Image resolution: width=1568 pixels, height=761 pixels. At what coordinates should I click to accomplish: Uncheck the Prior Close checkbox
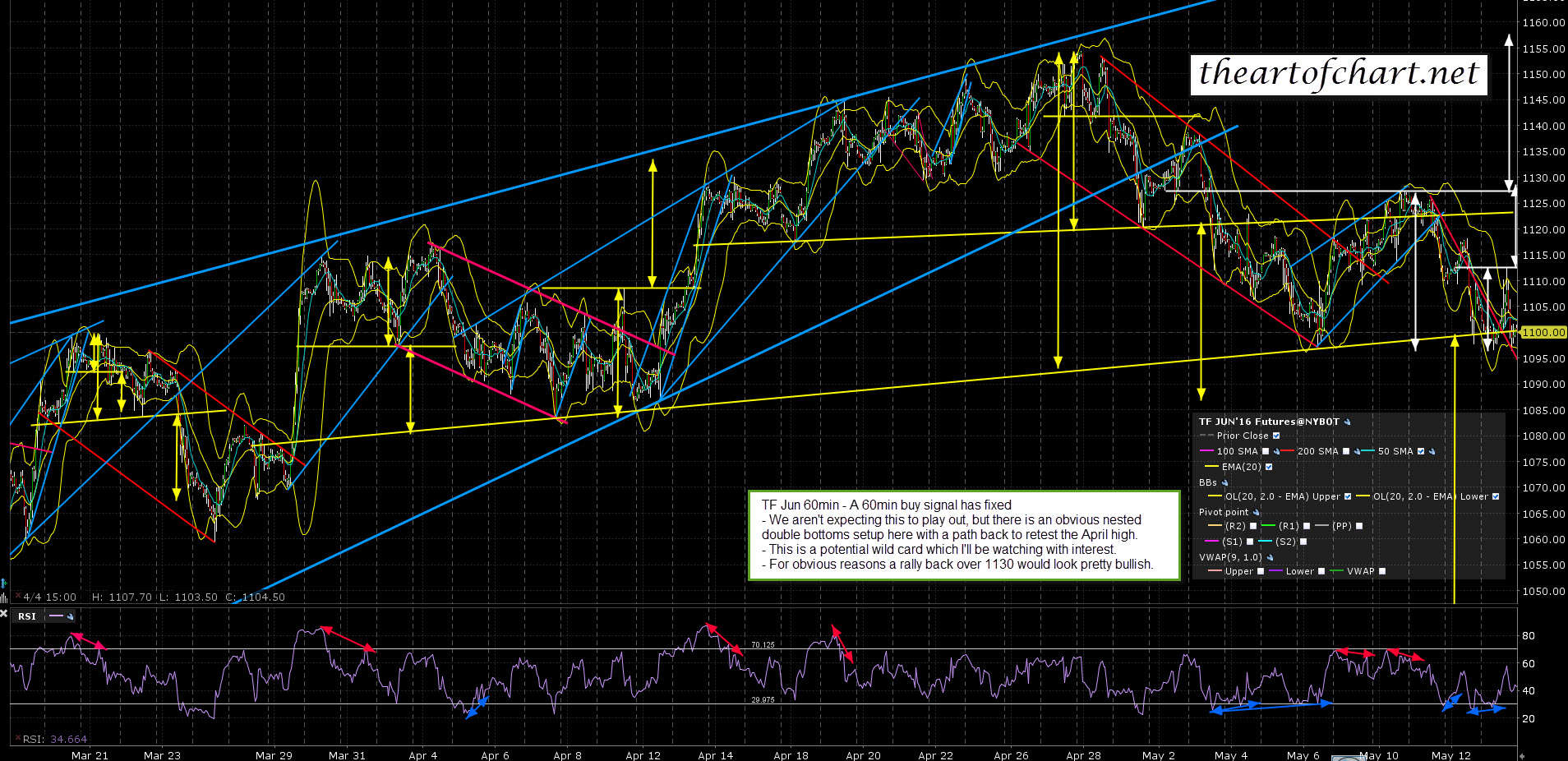coord(1276,436)
